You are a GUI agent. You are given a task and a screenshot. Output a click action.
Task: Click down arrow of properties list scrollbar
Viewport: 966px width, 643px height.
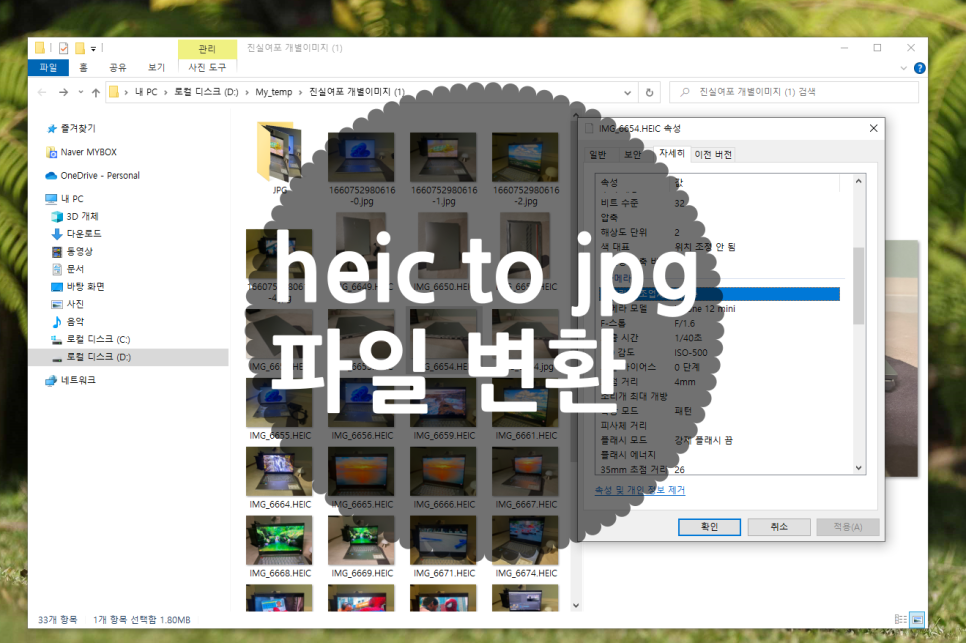click(x=859, y=468)
